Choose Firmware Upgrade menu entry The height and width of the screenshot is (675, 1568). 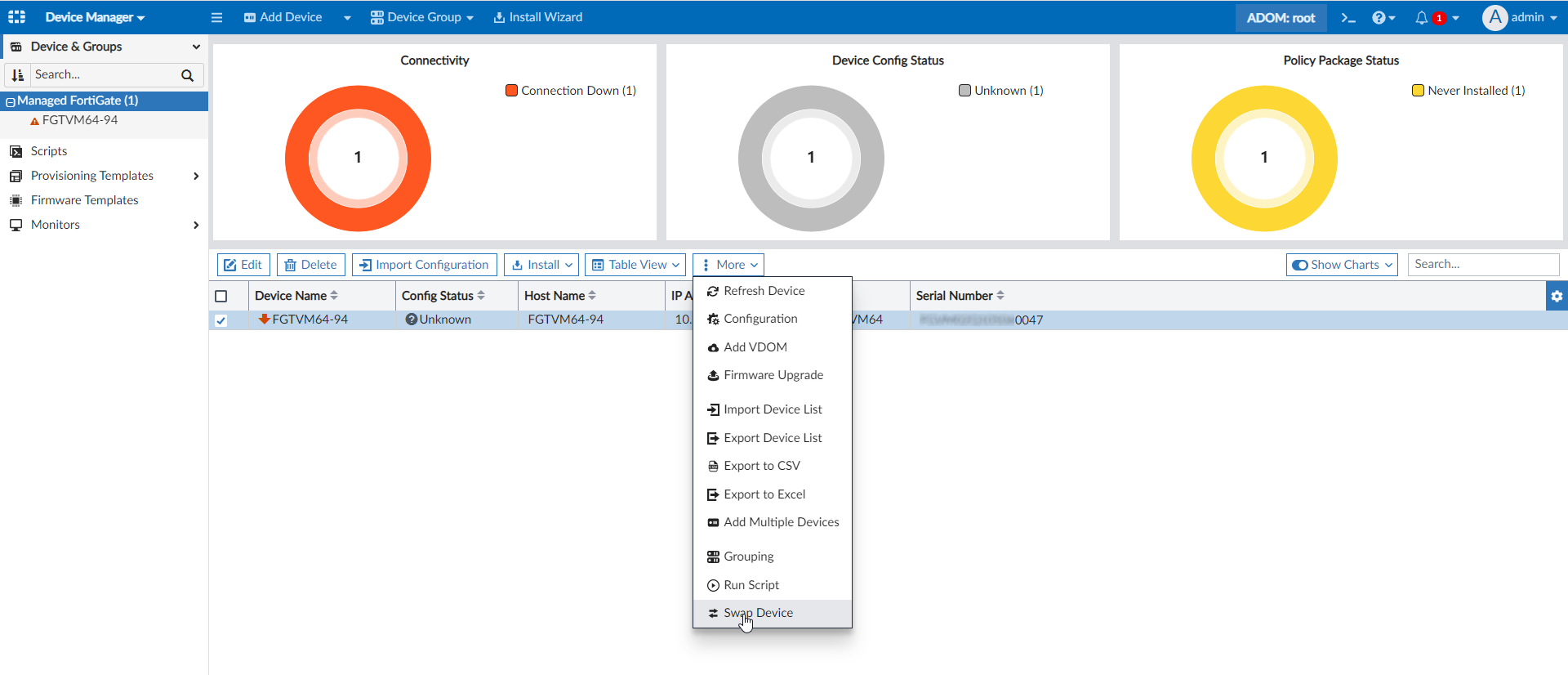click(x=773, y=375)
